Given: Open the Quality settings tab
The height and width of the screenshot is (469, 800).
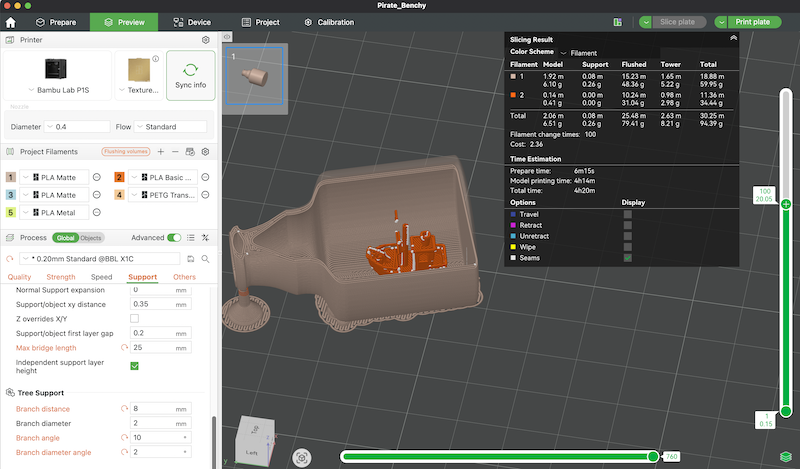Looking at the screenshot, I should (x=19, y=277).
